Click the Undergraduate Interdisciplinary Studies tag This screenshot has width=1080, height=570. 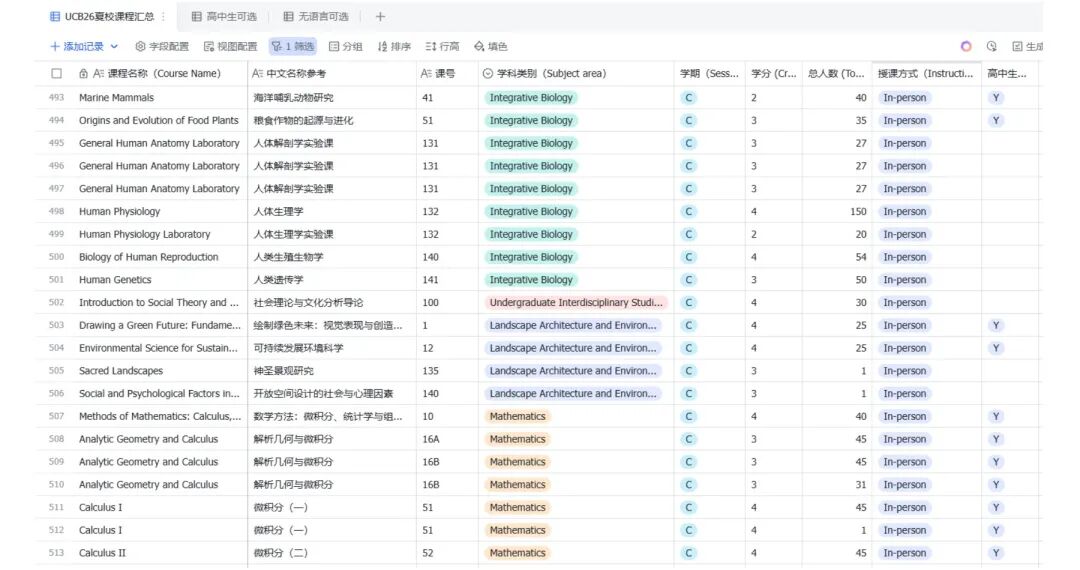(x=576, y=303)
